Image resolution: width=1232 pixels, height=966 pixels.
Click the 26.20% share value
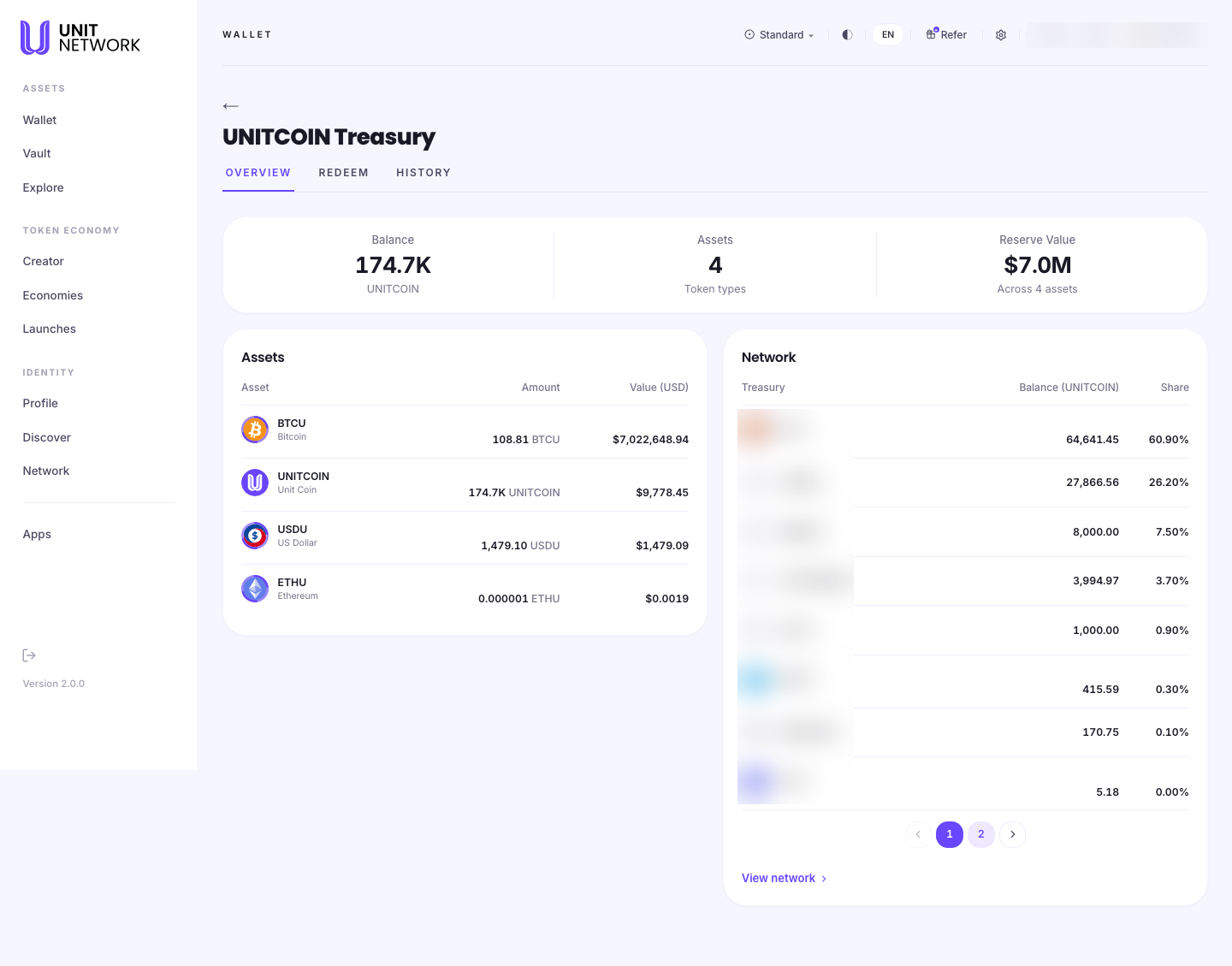pos(1169,483)
